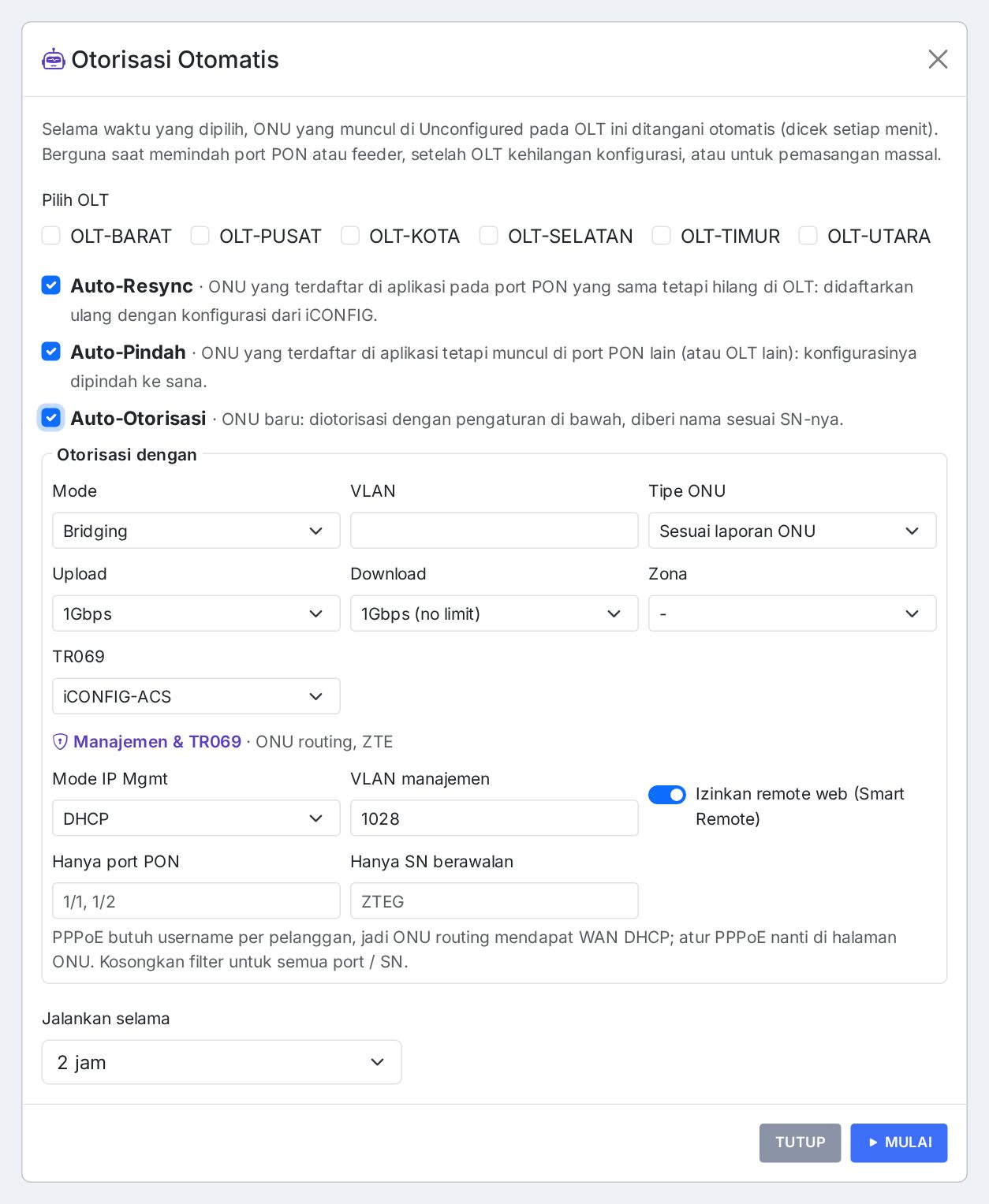This screenshot has height=1204, width=989.
Task: Tick the OLT-UTARA checkbox
Action: [808, 236]
